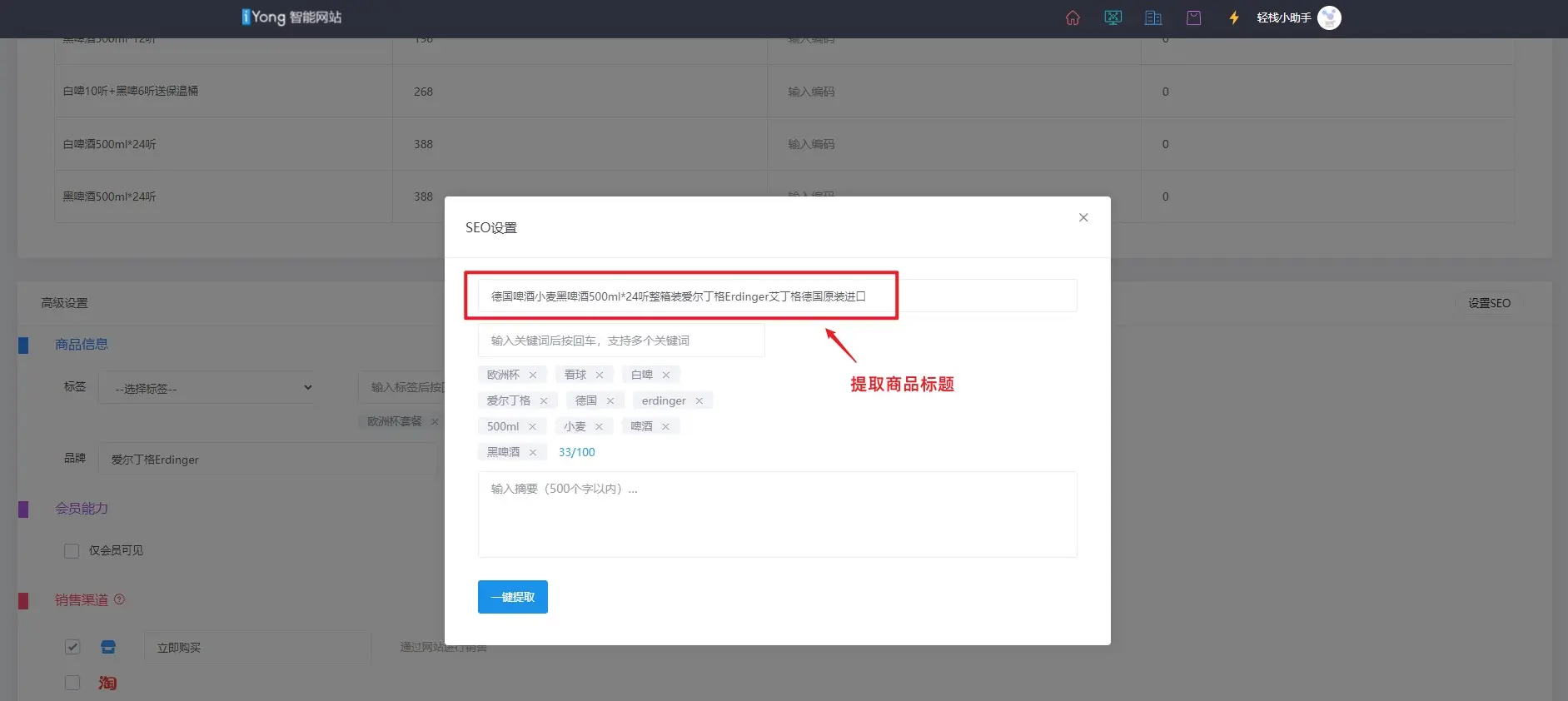Open the monitor design icon in header

1113,17
